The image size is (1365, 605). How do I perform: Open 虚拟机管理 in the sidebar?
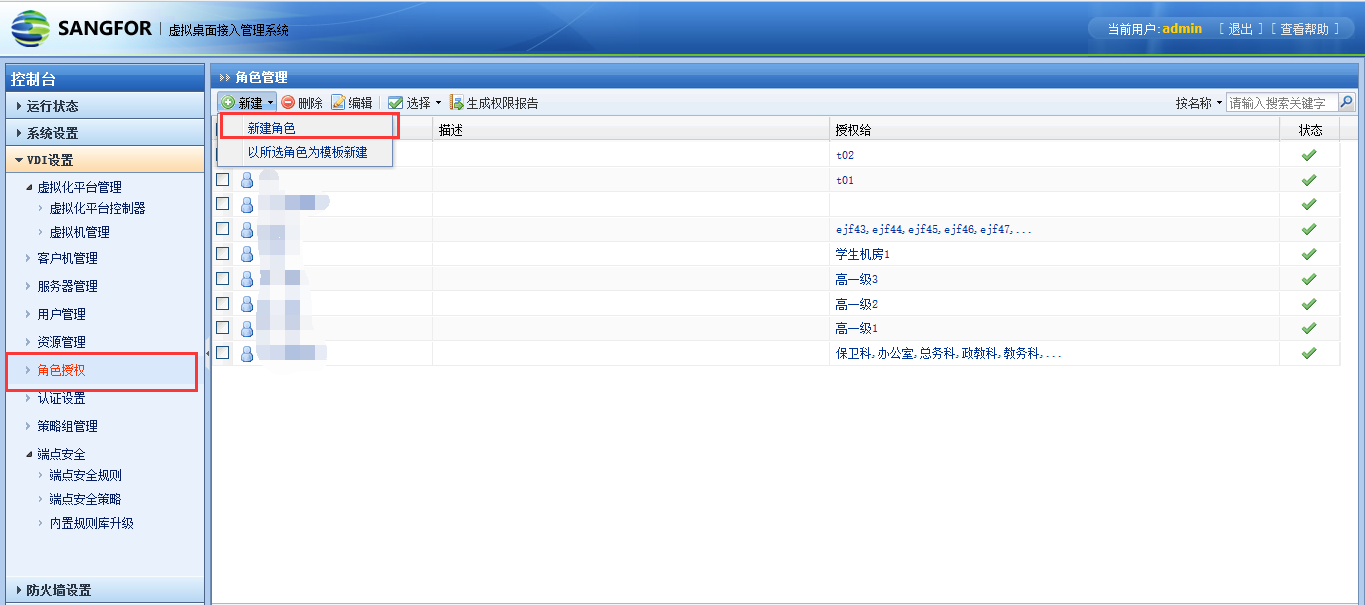pos(80,232)
